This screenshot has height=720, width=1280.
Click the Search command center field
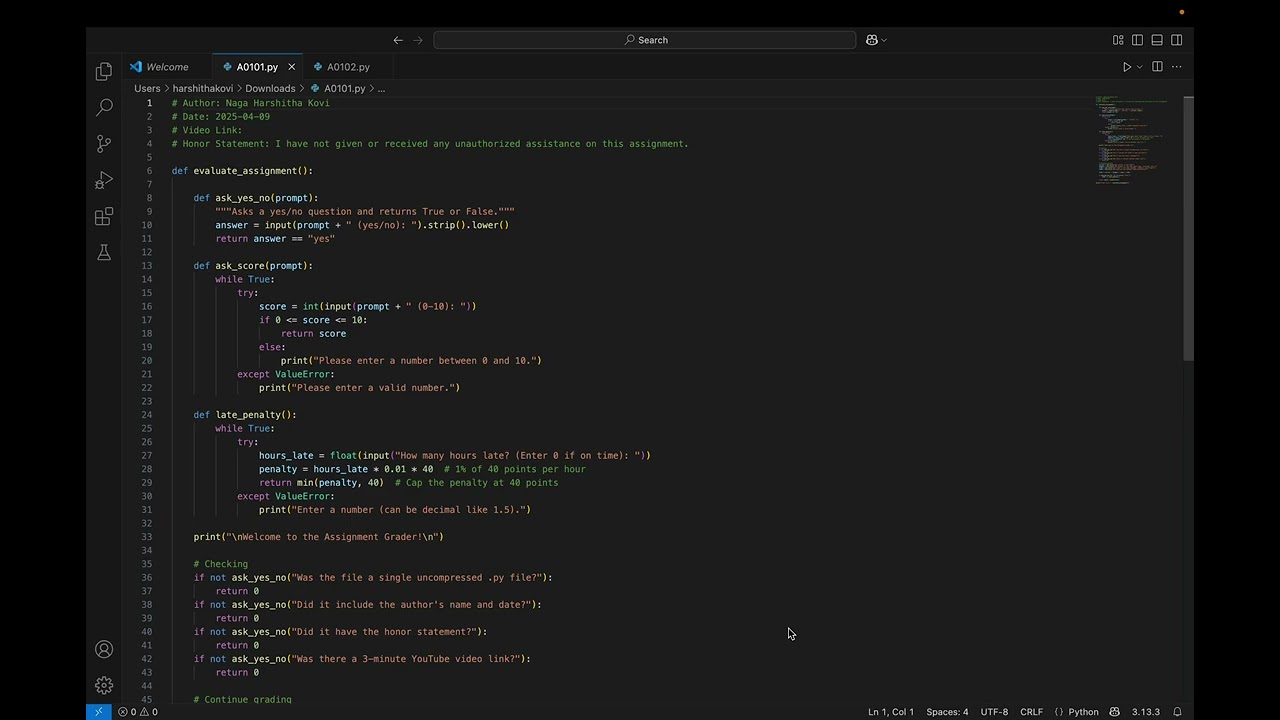point(645,40)
